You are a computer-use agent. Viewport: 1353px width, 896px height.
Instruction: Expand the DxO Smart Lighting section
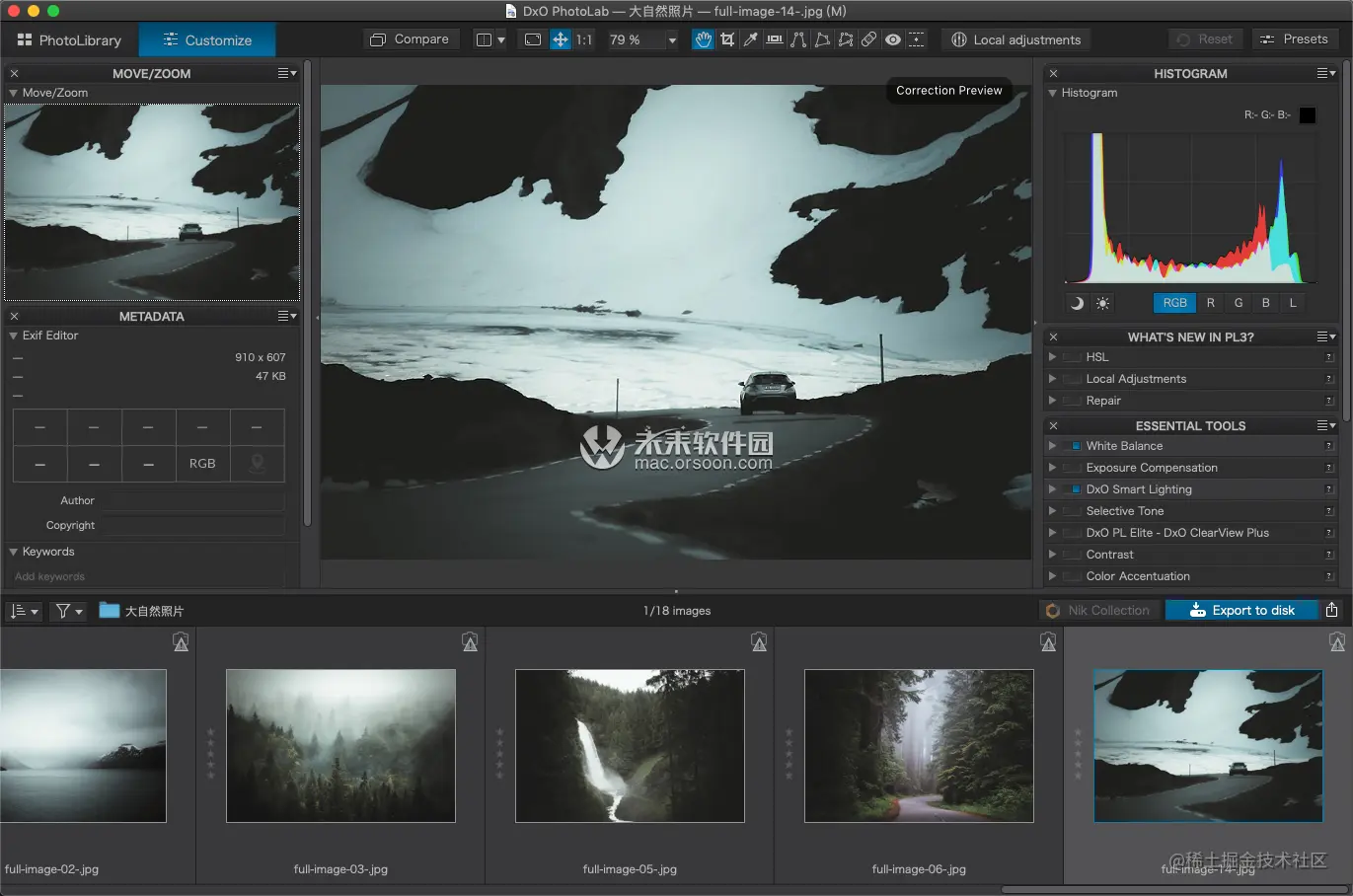click(x=1052, y=489)
